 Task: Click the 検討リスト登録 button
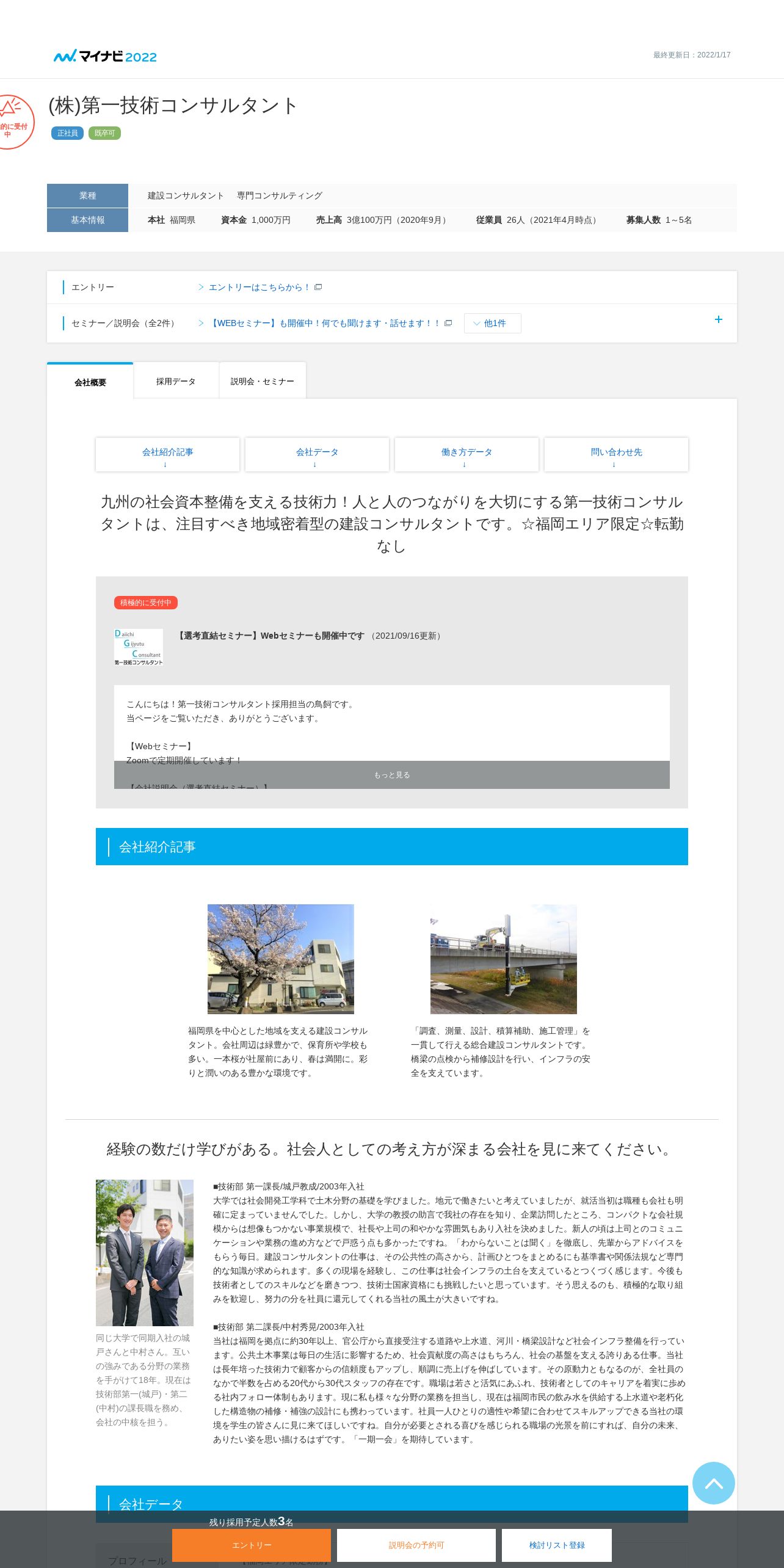pos(557,1545)
